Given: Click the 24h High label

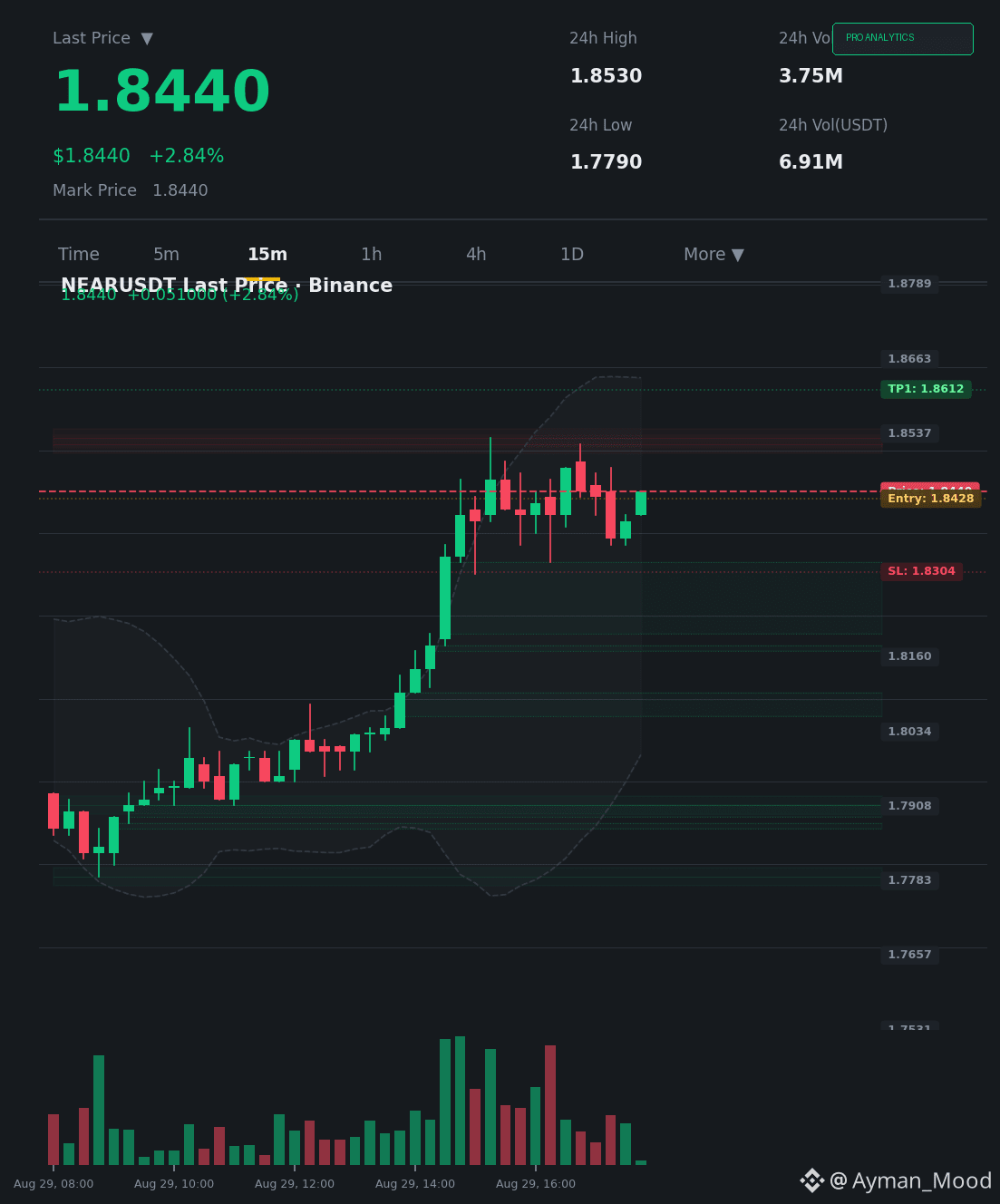Looking at the screenshot, I should coord(603,38).
